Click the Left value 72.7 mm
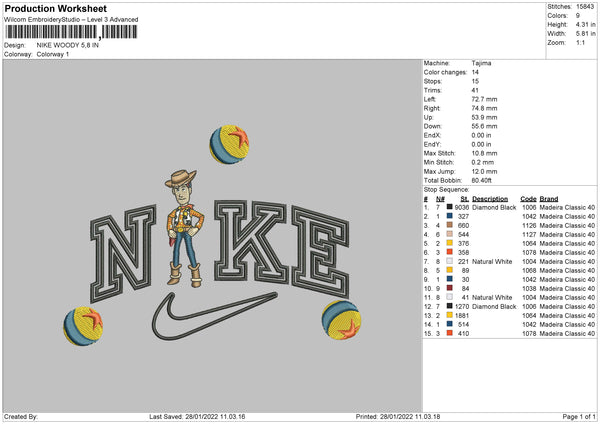Screen dimensions: 600x424 (484, 99)
